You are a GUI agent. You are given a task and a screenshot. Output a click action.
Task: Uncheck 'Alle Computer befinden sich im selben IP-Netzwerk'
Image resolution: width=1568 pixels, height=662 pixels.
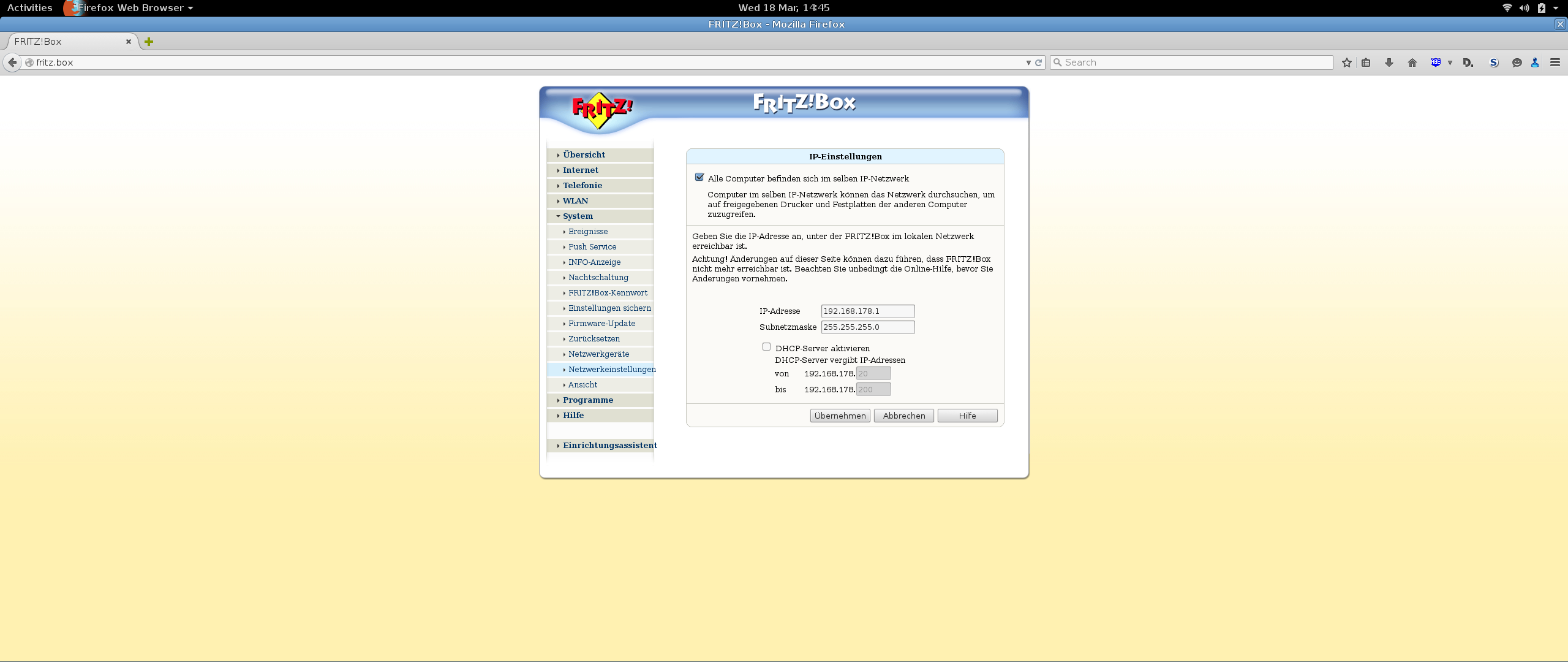[699, 177]
